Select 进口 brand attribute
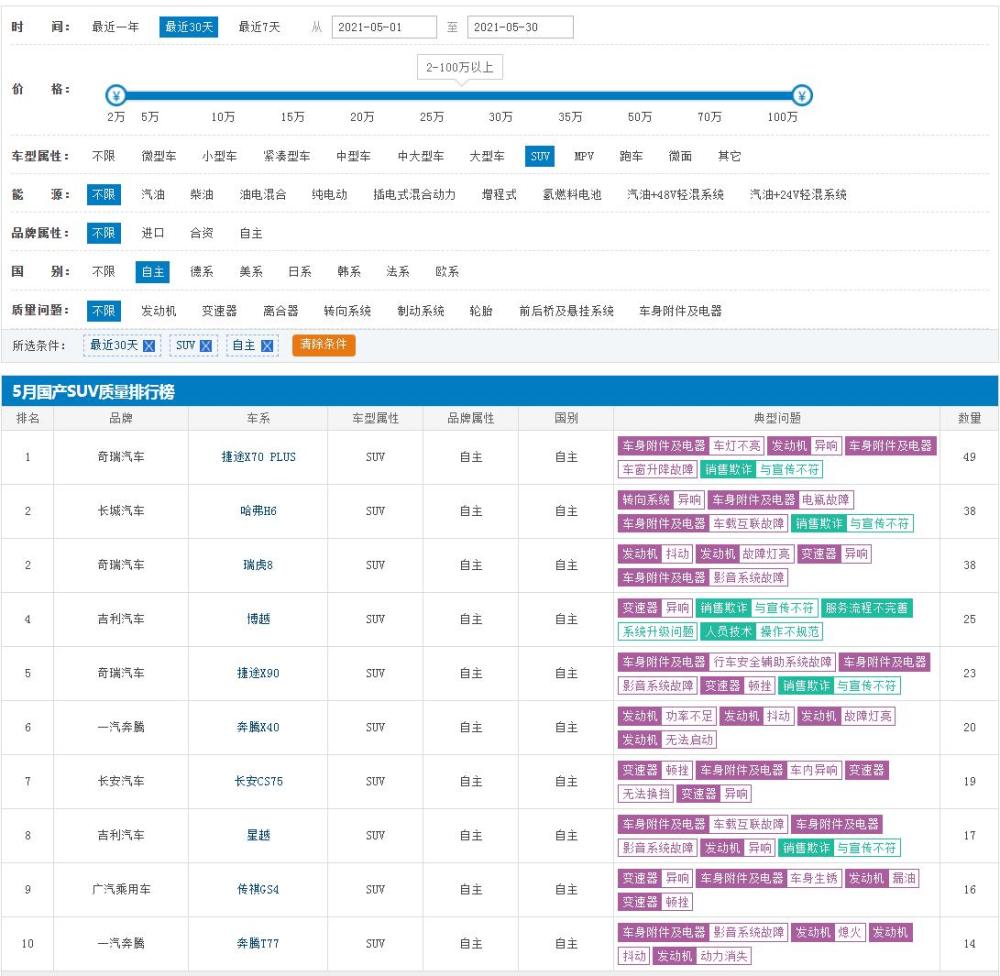Viewport: 1000px width, 976px height. 152,233
